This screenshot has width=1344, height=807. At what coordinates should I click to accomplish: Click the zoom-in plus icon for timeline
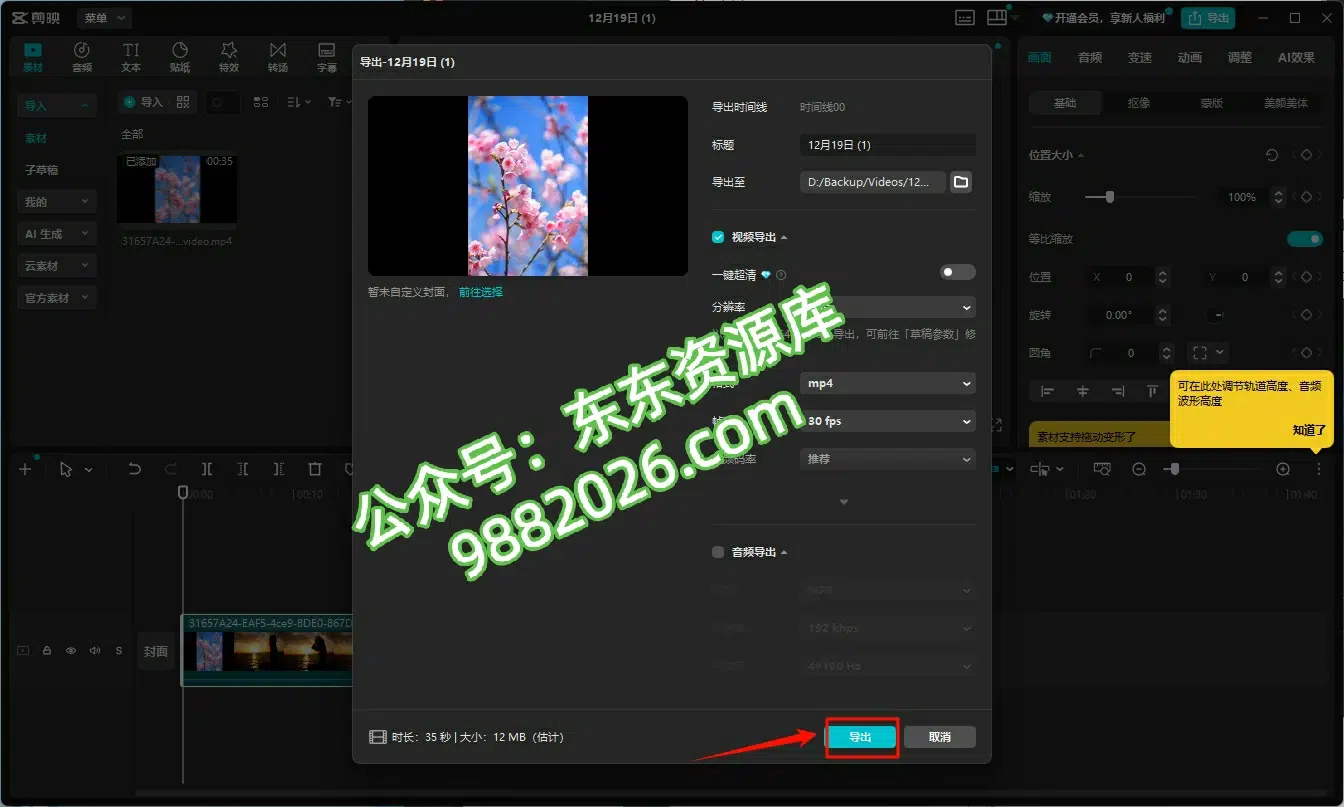coord(1283,469)
